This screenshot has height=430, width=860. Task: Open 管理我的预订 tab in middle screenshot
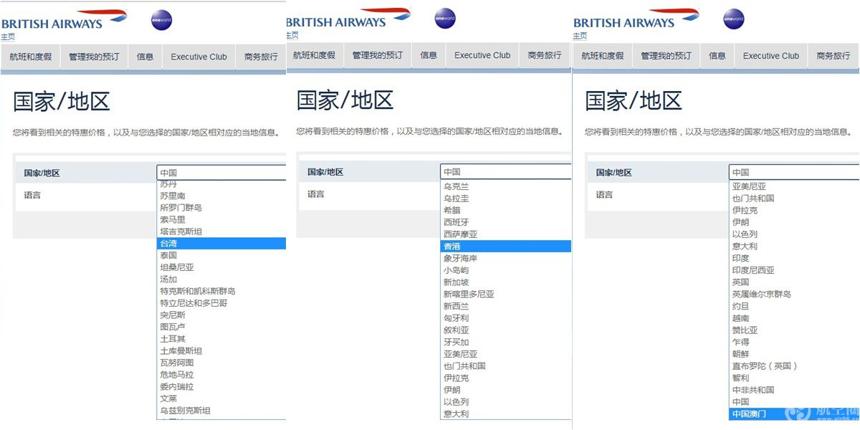(377, 55)
